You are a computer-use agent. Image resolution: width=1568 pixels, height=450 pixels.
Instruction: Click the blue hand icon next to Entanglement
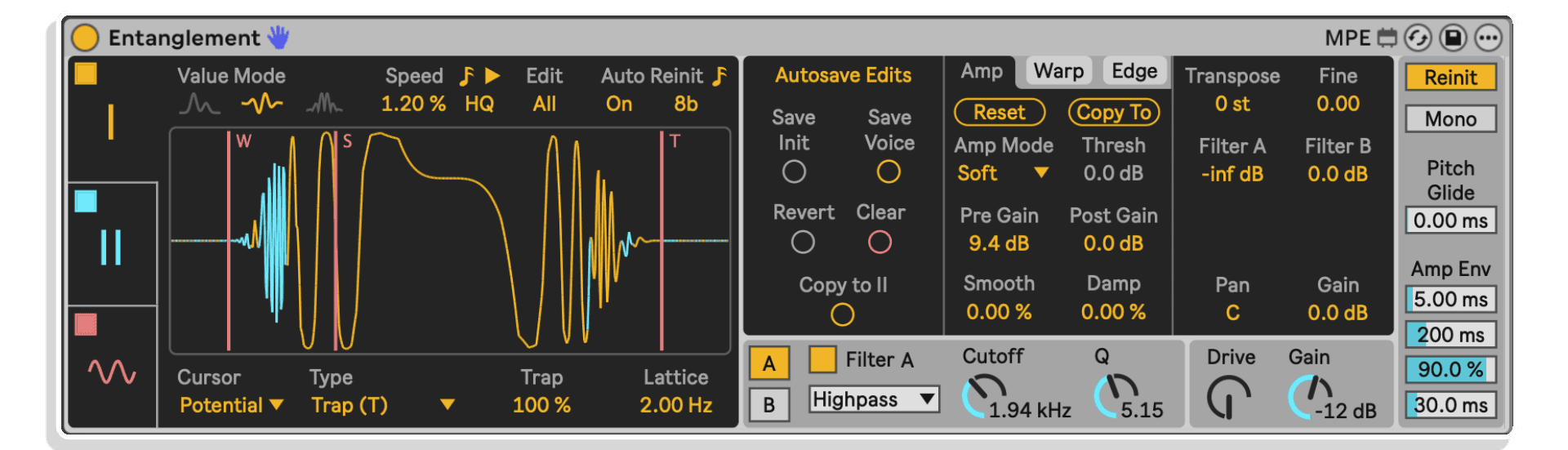278,37
